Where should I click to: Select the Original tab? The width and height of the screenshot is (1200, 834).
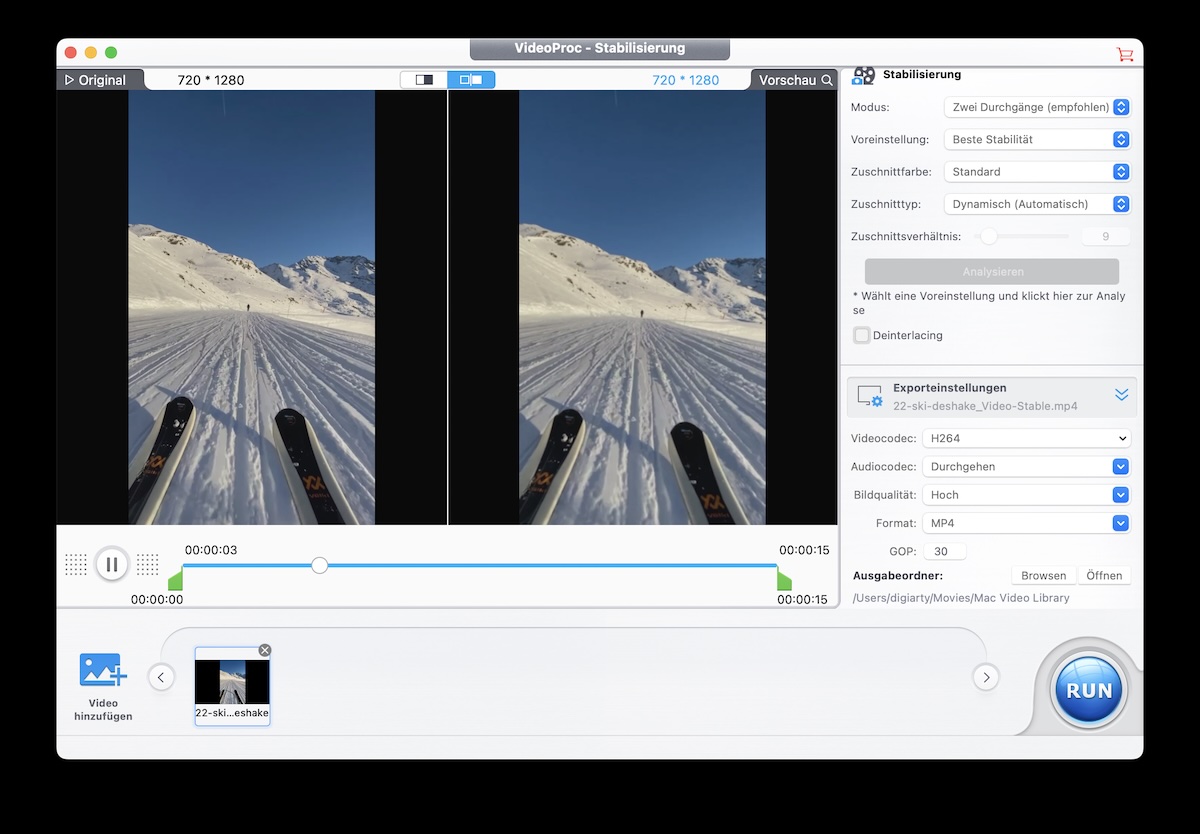click(x=99, y=80)
